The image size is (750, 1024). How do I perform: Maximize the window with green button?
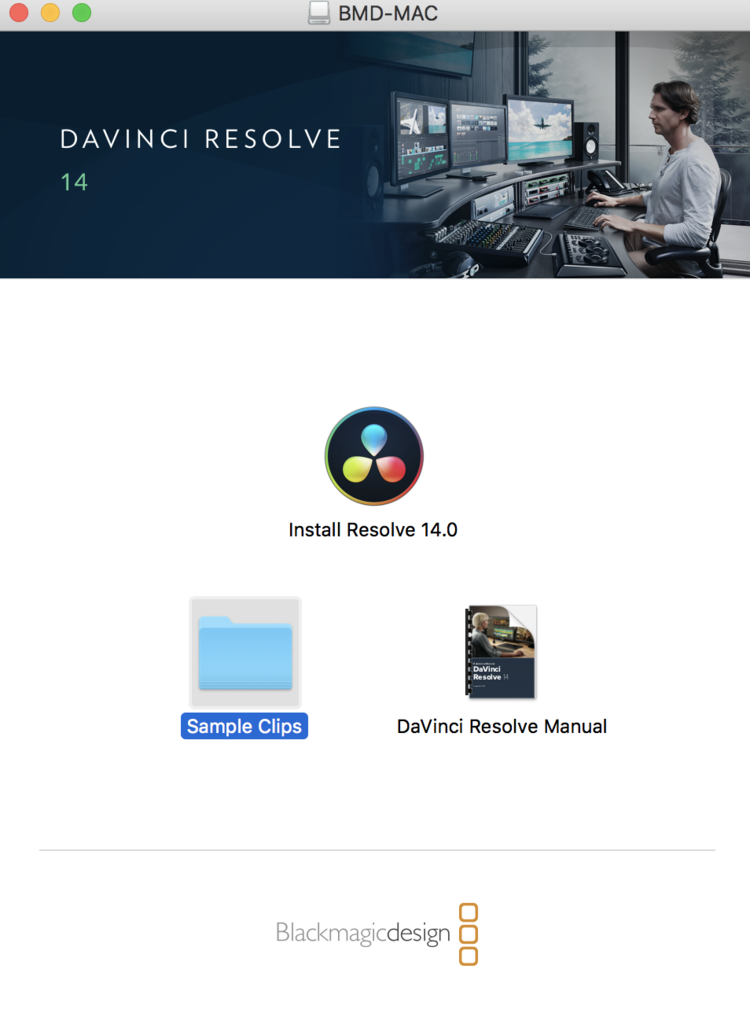point(82,12)
